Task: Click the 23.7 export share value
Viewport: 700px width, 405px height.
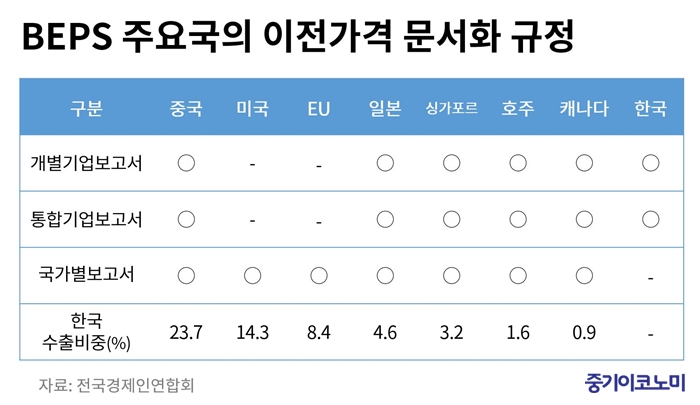Action: (x=186, y=333)
